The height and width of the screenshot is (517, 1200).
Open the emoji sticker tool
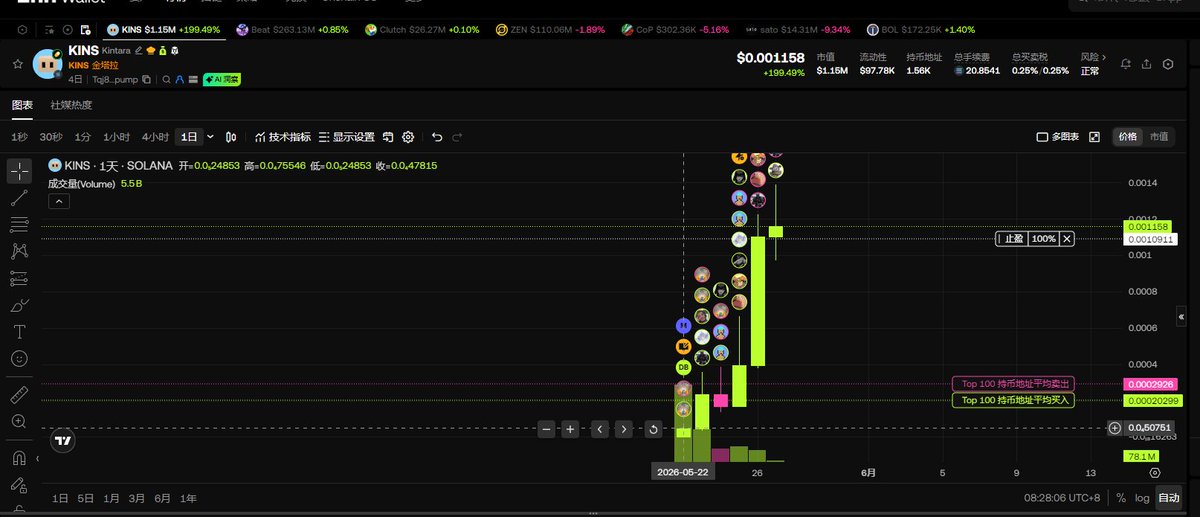pyautogui.click(x=19, y=358)
